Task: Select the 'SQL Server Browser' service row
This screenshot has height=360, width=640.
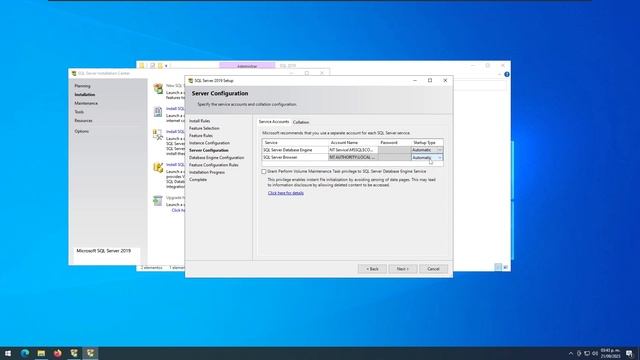Action: pyautogui.click(x=295, y=157)
